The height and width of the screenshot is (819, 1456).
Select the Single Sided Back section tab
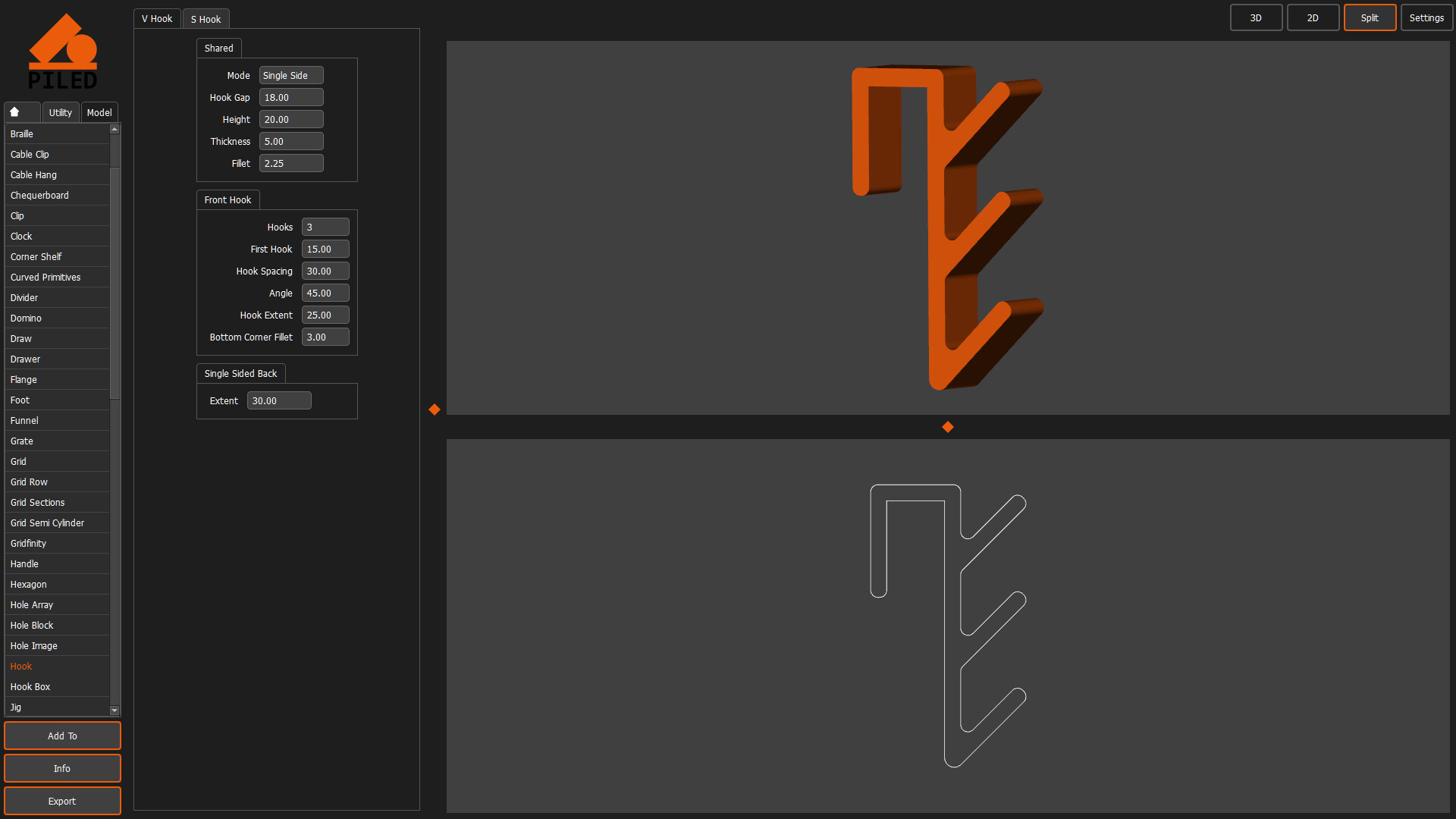(240, 373)
